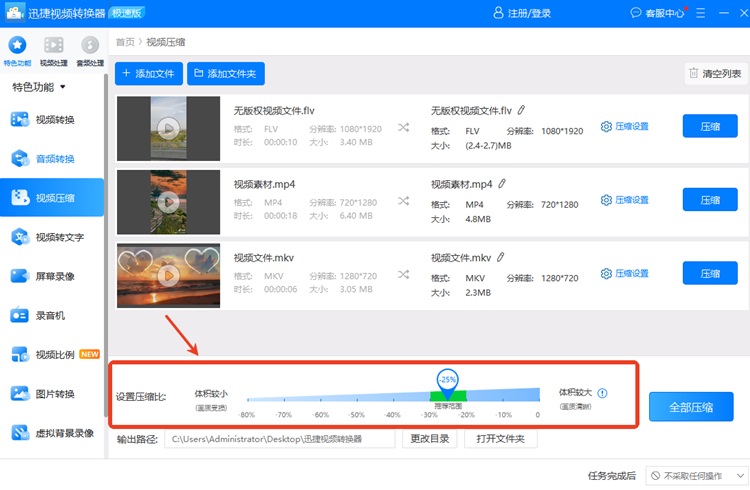
Task: Click the shuffle arrow icon for 视频素材.mp4
Action: tap(404, 201)
